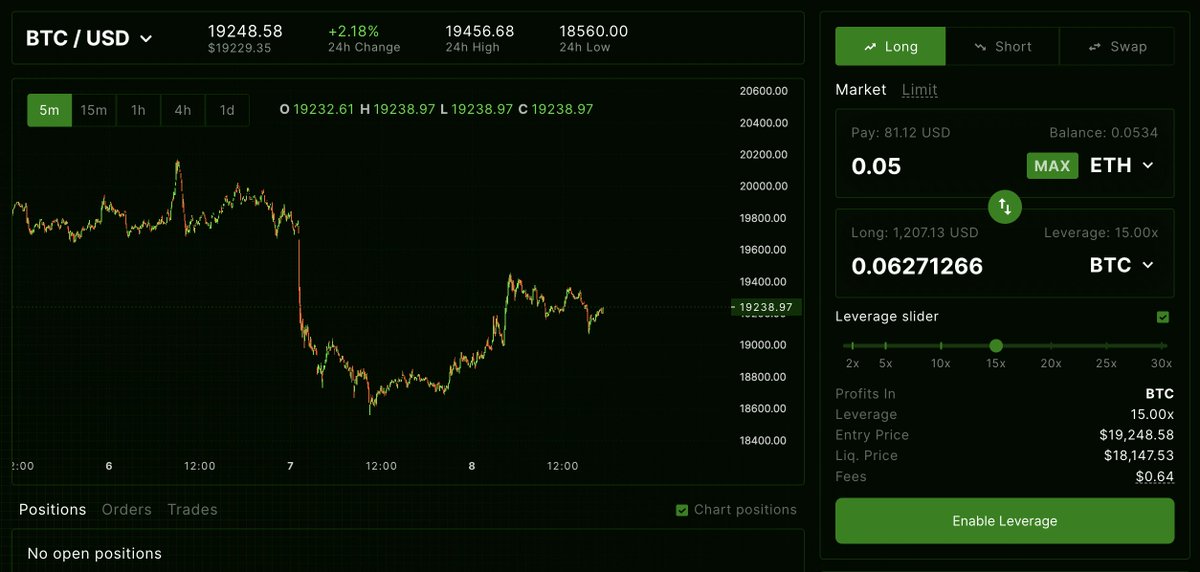Select the Long tab
1200x572 pixels.
891,46
